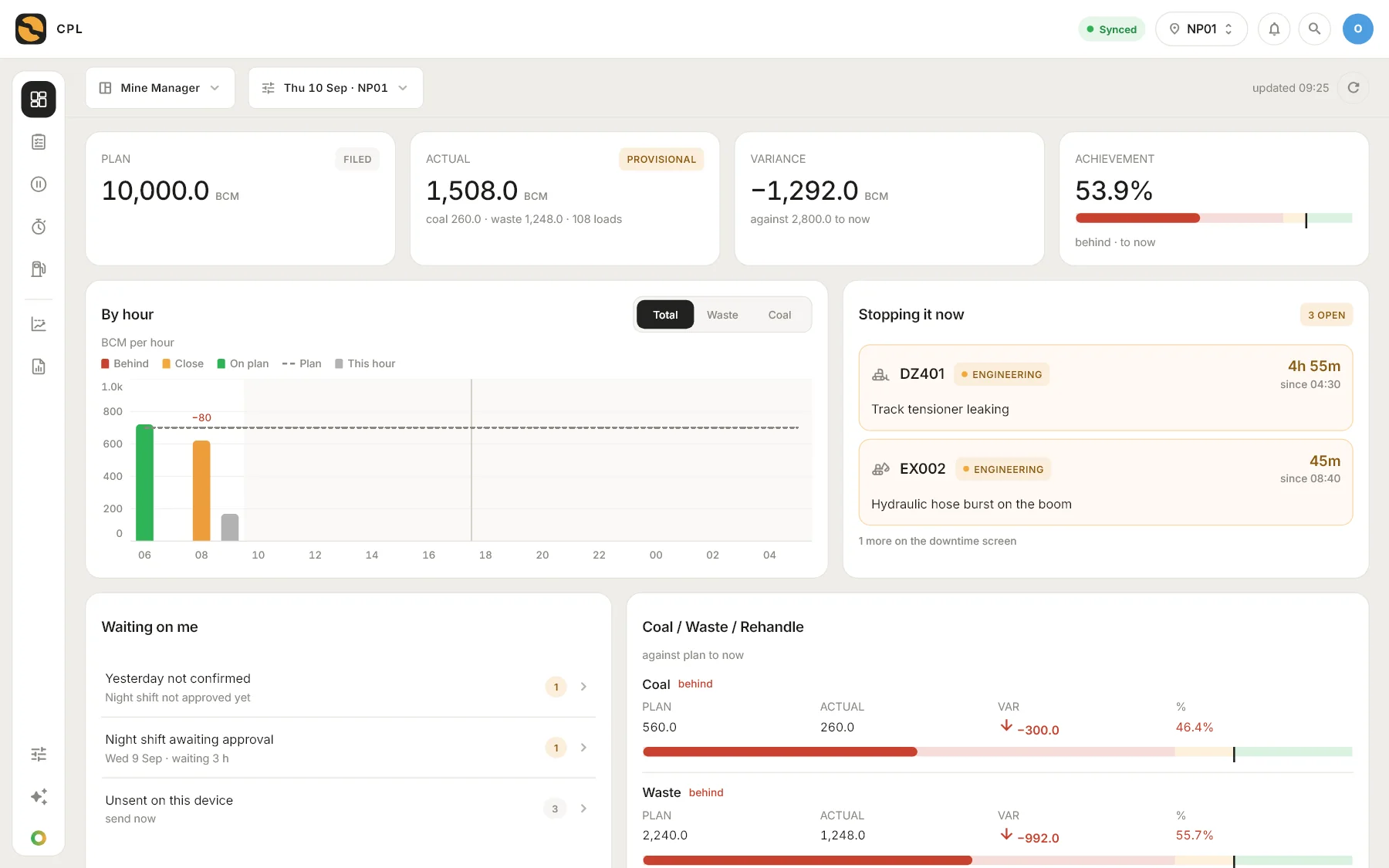Switch chart to Coal tab
The image size is (1389, 868).
779,315
